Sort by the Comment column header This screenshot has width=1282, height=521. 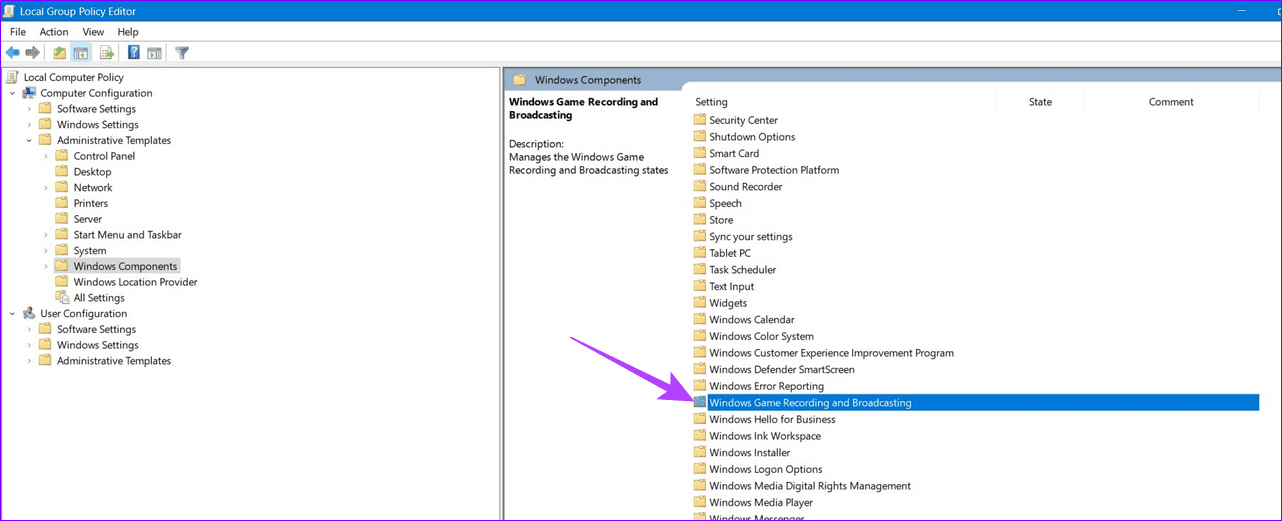tap(1171, 102)
